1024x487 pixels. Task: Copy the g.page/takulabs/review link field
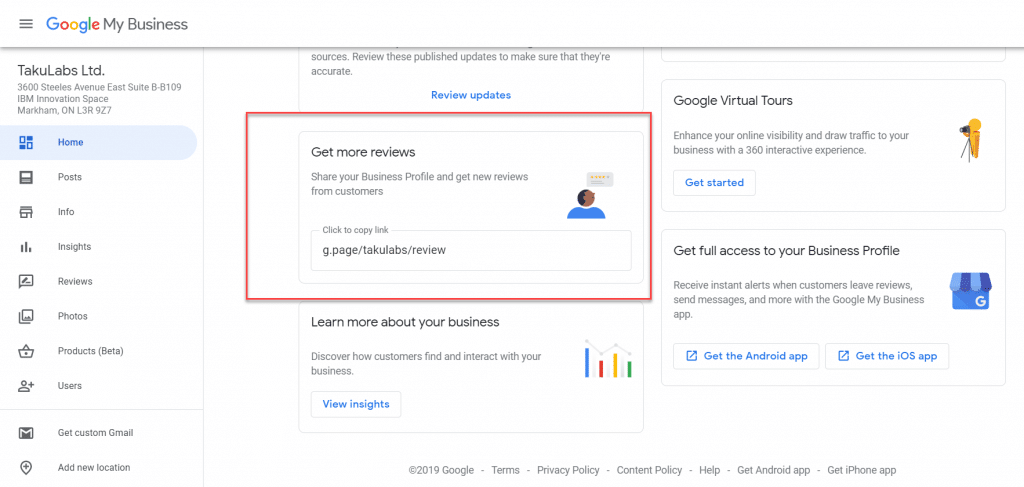[x=471, y=250]
